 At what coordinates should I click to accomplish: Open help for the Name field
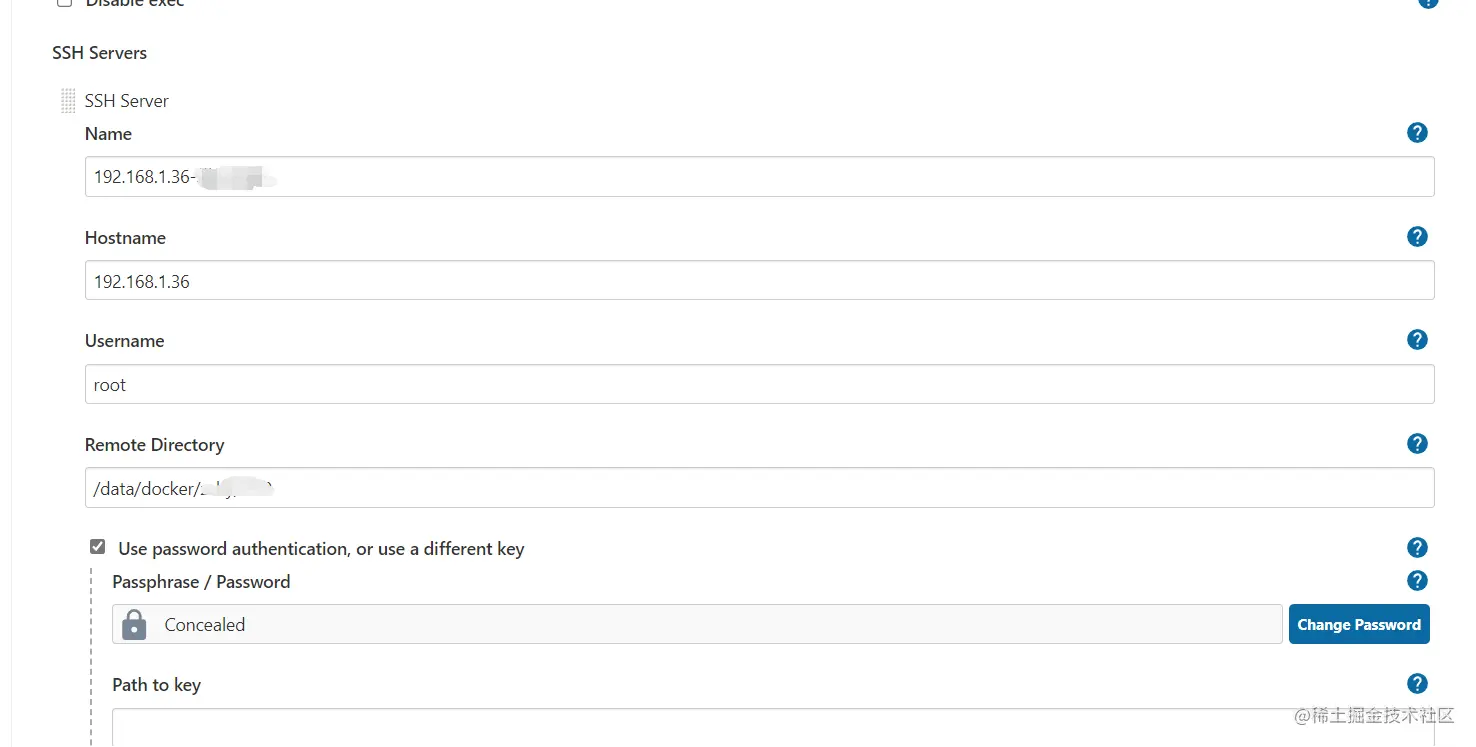[x=1417, y=133]
